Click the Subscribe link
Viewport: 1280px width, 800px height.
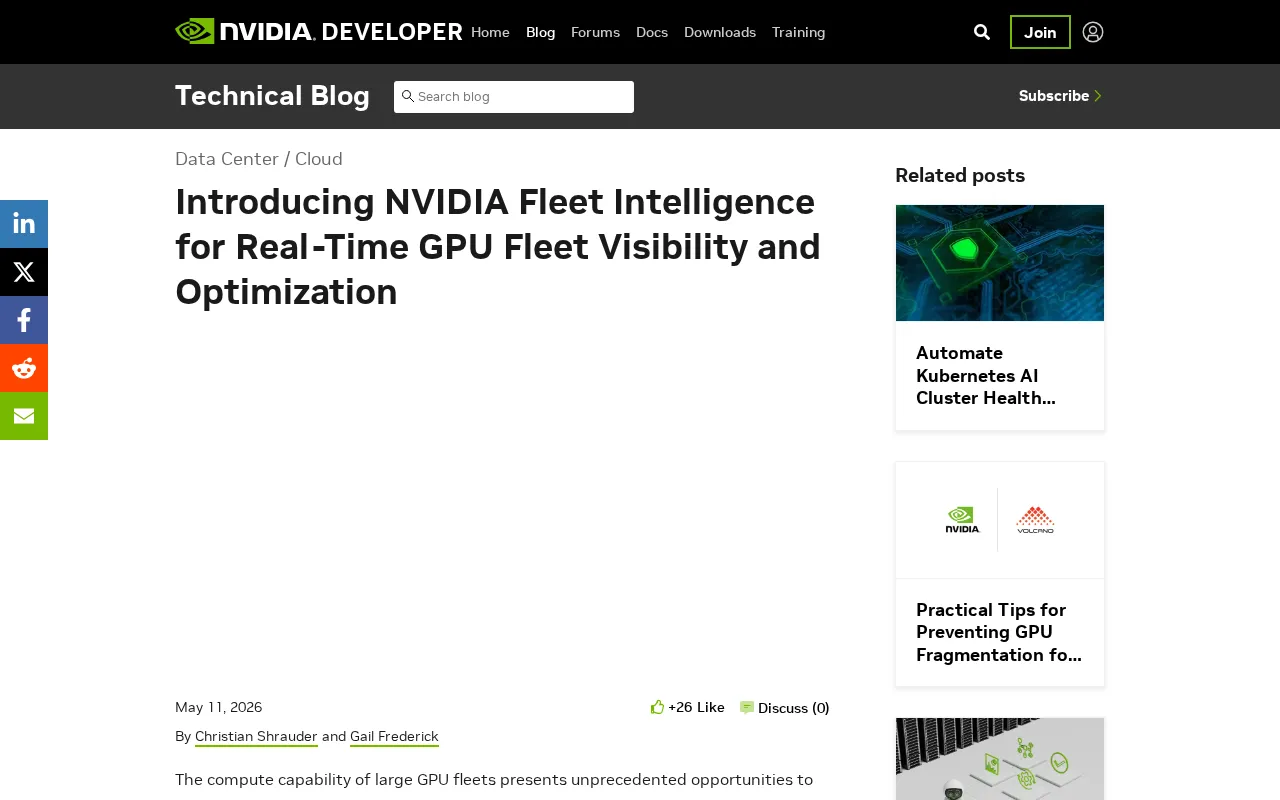pyautogui.click(x=1060, y=96)
